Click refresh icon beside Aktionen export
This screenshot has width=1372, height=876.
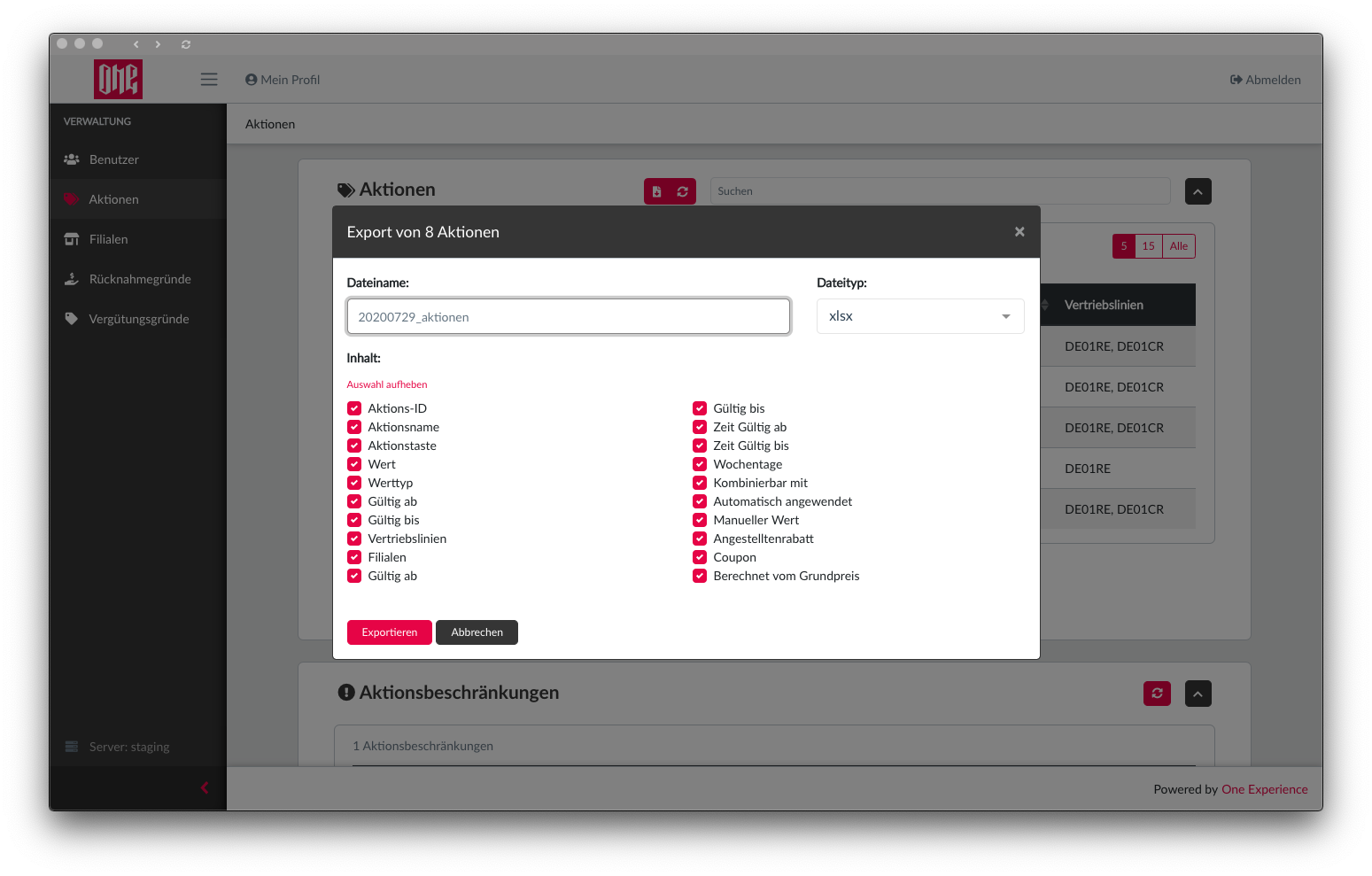[683, 191]
